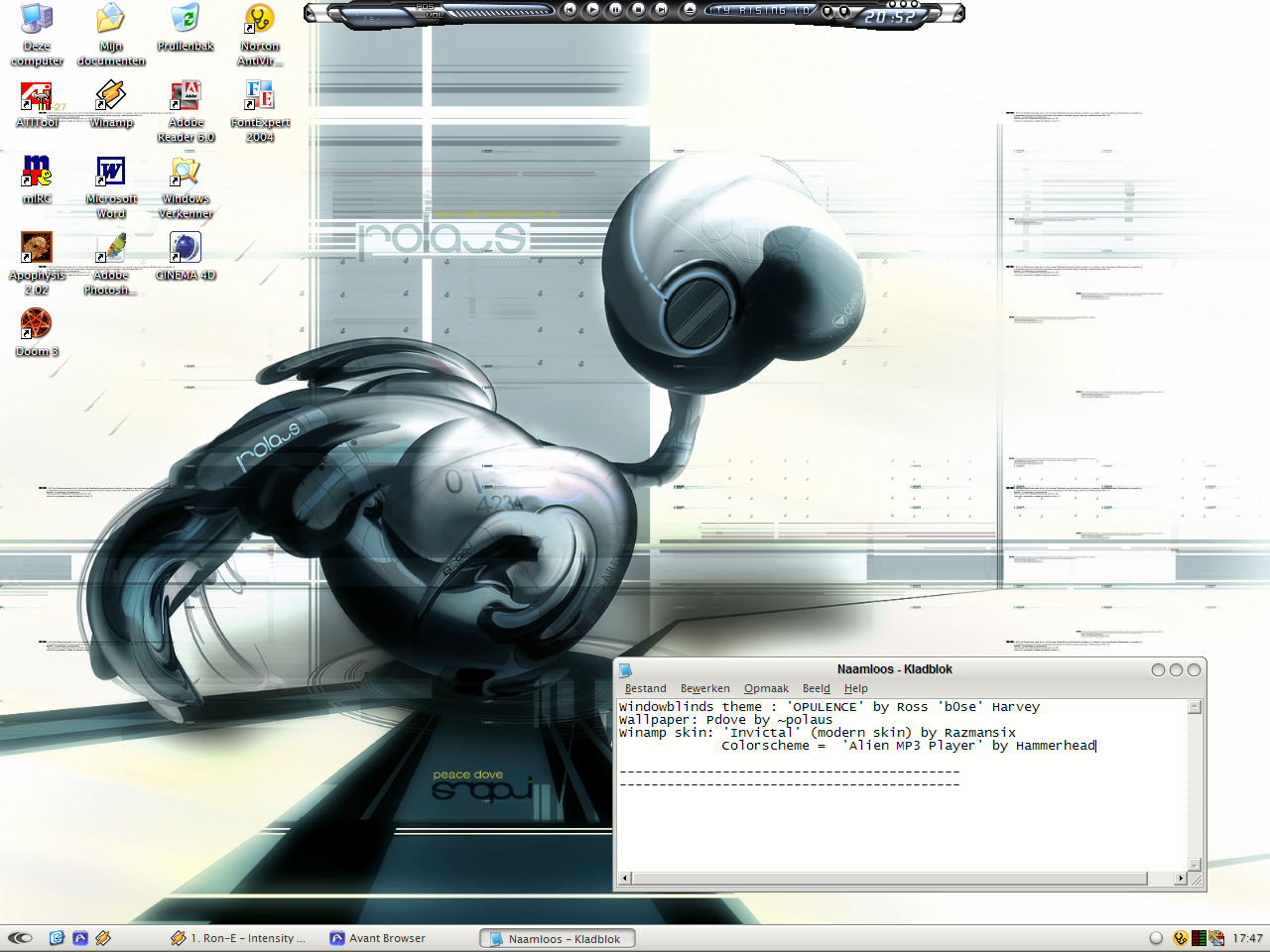Click the rightmost system tray icon beside clock
The height and width of the screenshot is (952, 1270).
1216,938
